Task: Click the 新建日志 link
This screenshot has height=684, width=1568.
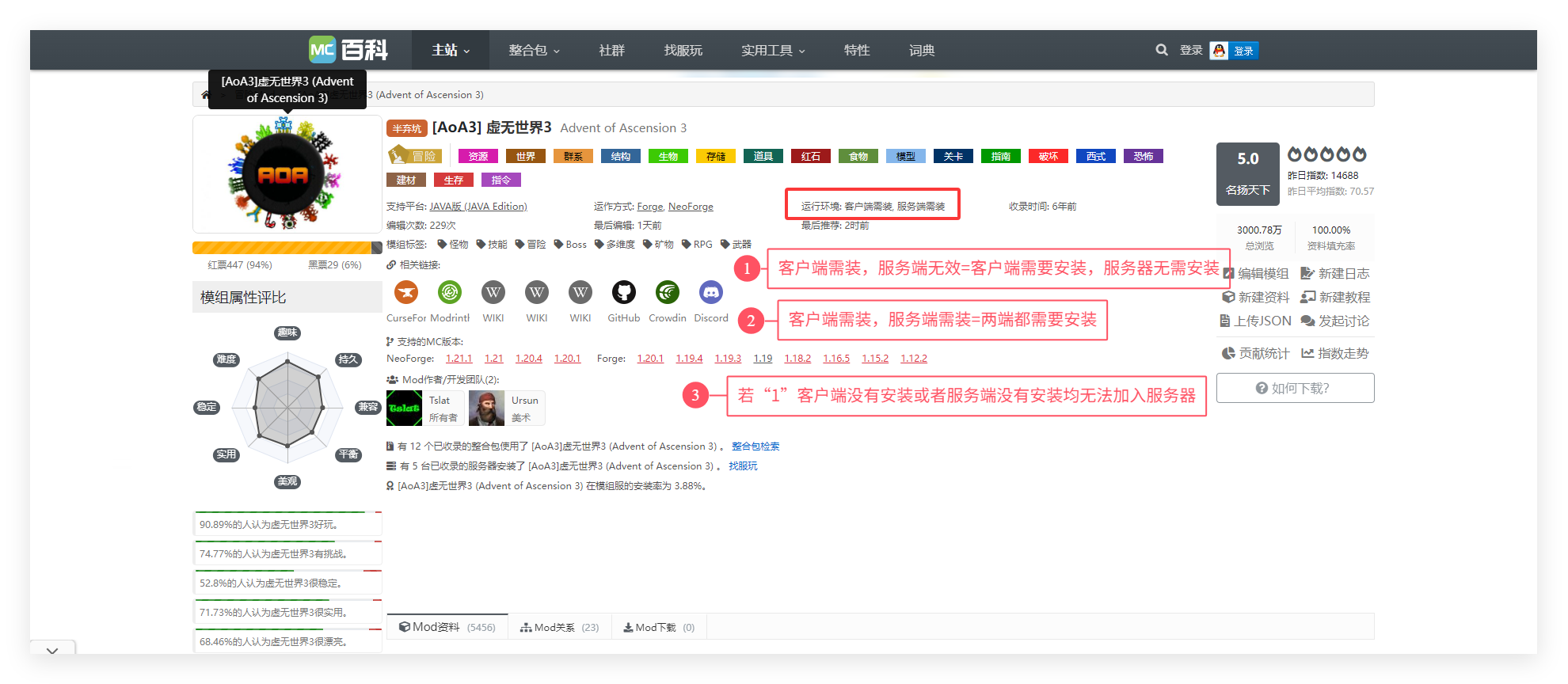Action: point(1335,273)
